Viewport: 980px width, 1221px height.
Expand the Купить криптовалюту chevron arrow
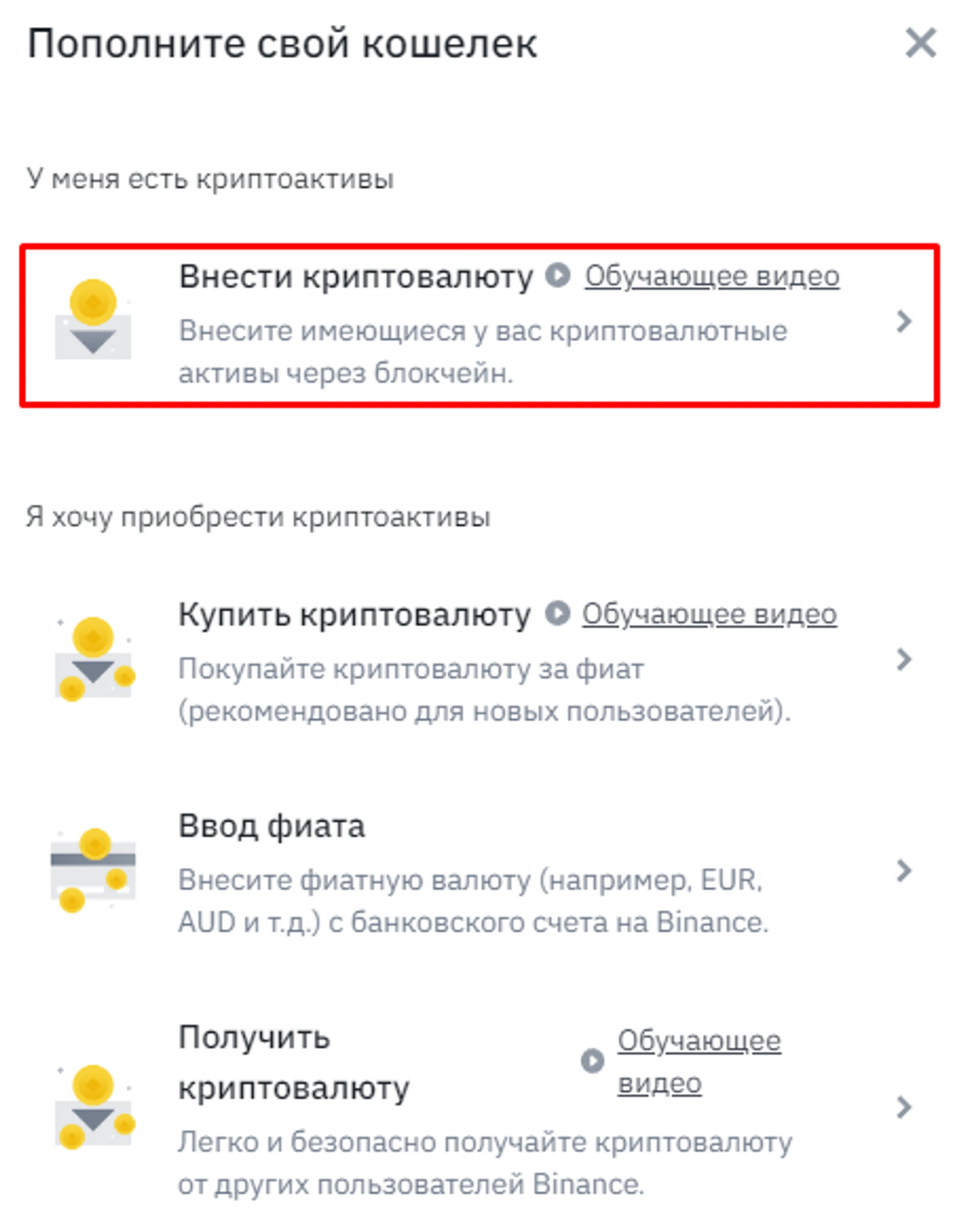click(x=904, y=660)
